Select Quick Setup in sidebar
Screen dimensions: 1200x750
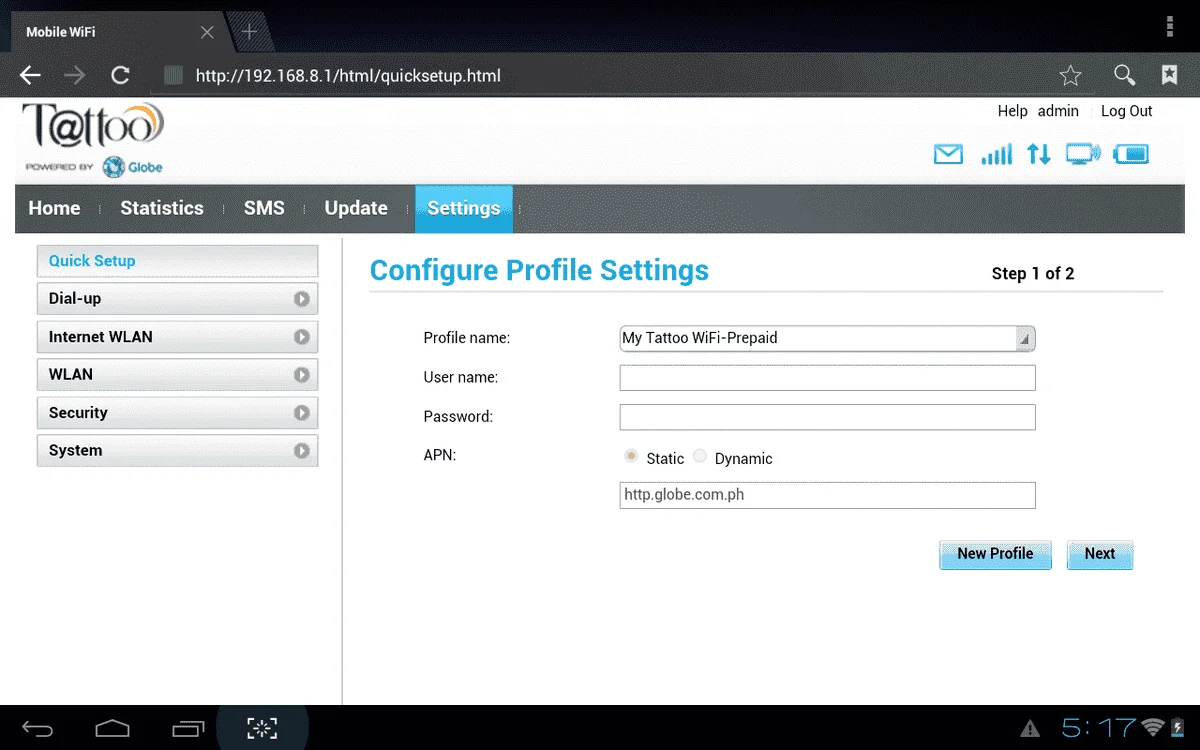tap(177, 261)
